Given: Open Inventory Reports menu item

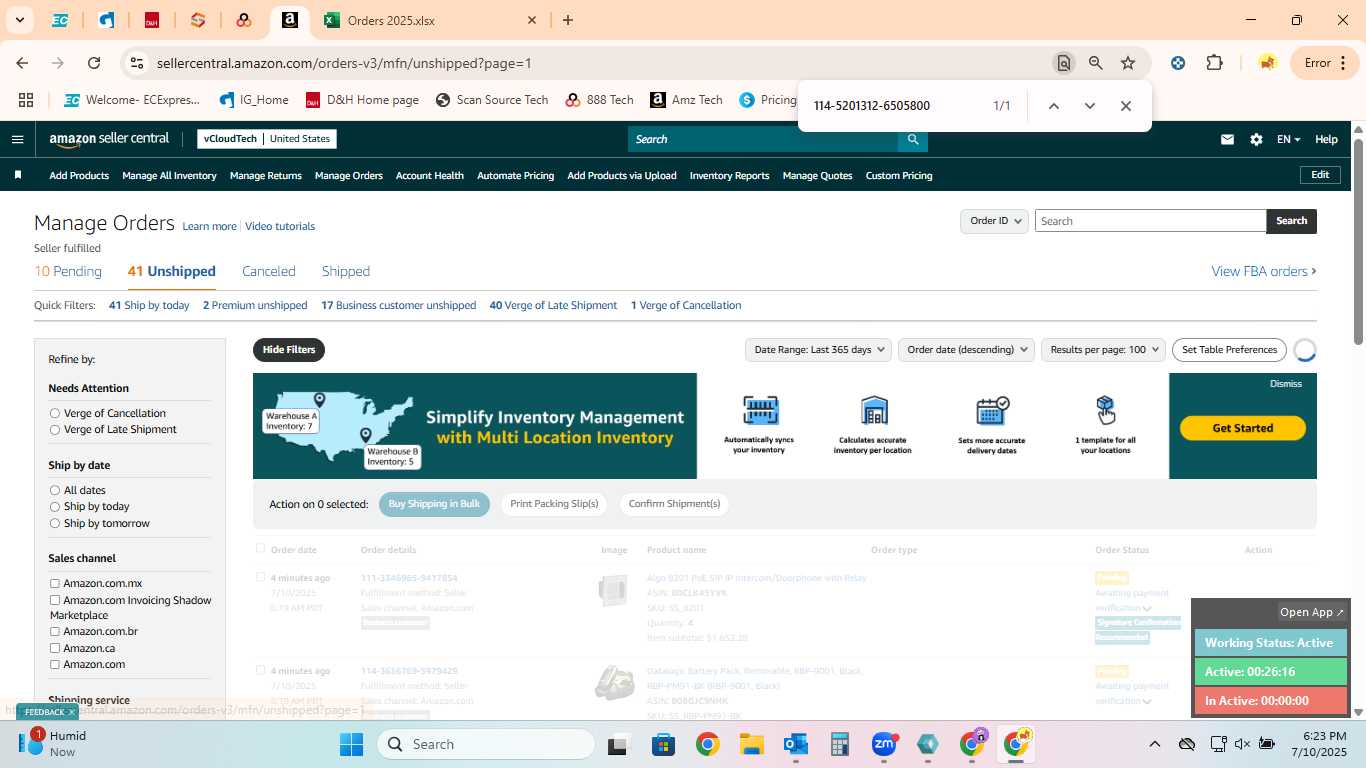Looking at the screenshot, I should (729, 175).
